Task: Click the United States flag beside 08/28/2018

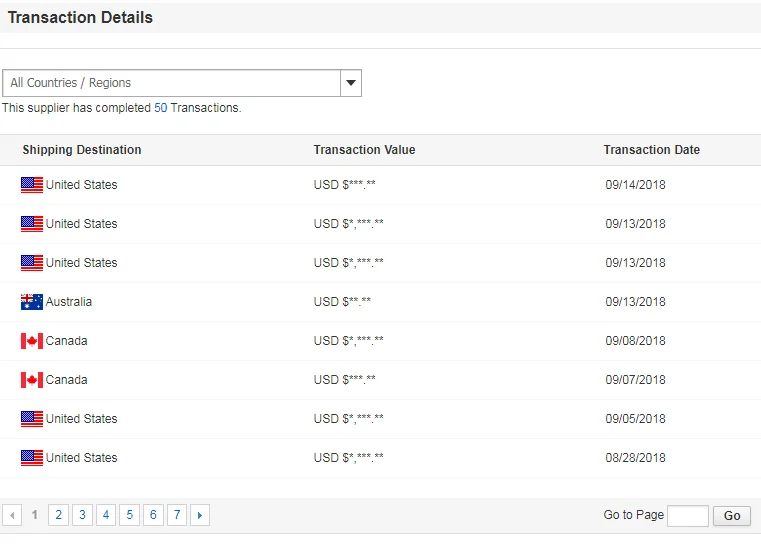Action: tap(32, 458)
